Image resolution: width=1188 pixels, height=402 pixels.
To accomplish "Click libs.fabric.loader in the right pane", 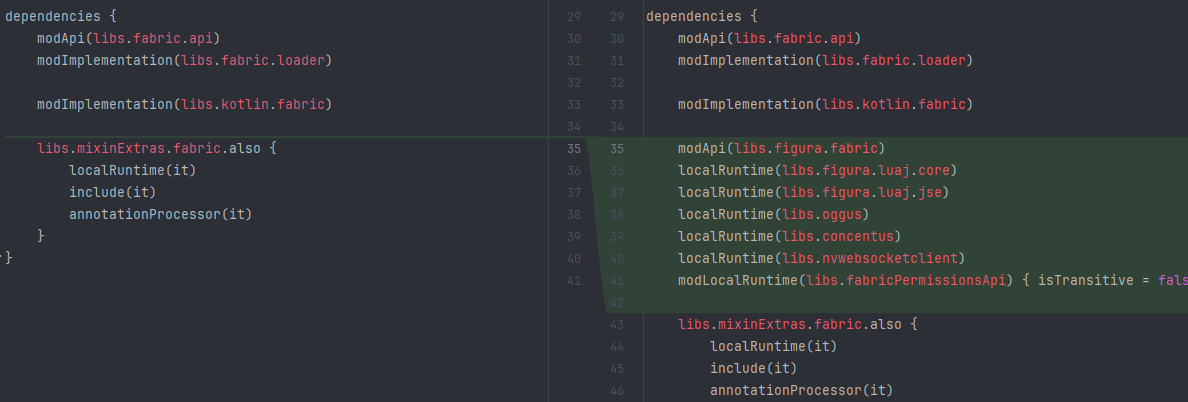I will [x=894, y=60].
